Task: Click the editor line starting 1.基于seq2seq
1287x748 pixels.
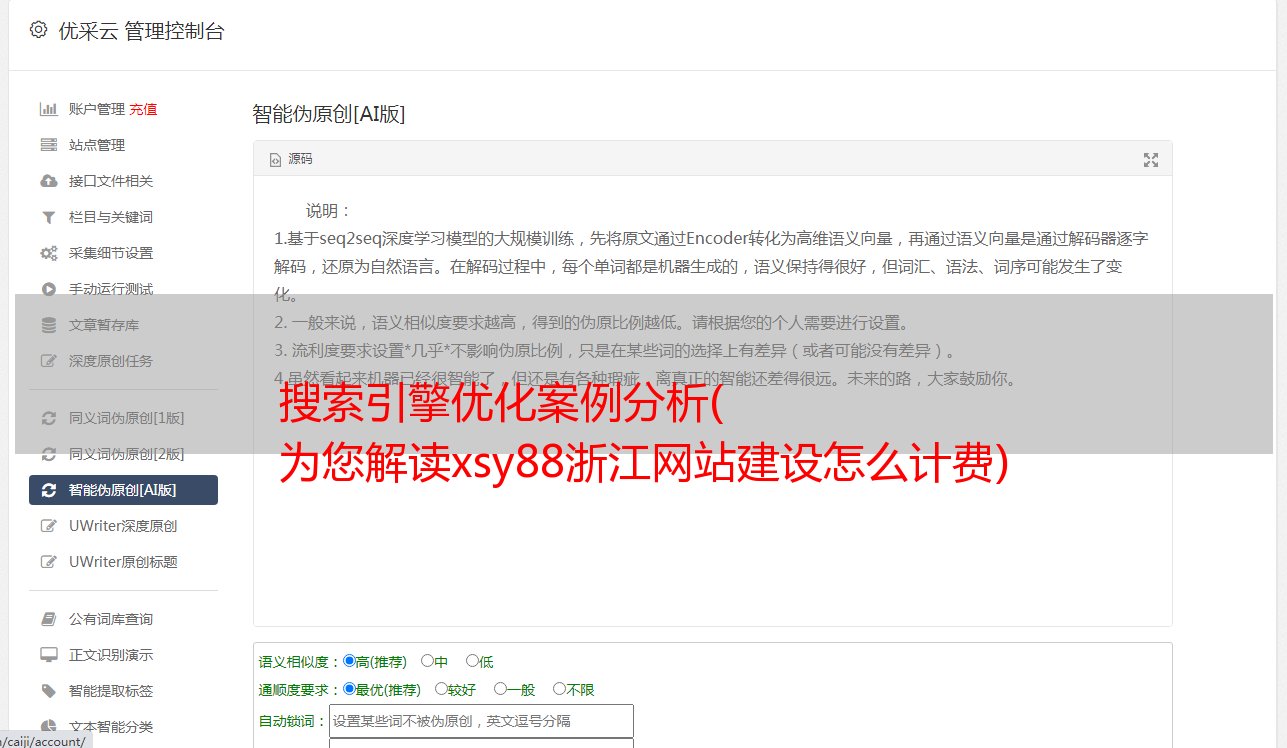Action: [711, 239]
